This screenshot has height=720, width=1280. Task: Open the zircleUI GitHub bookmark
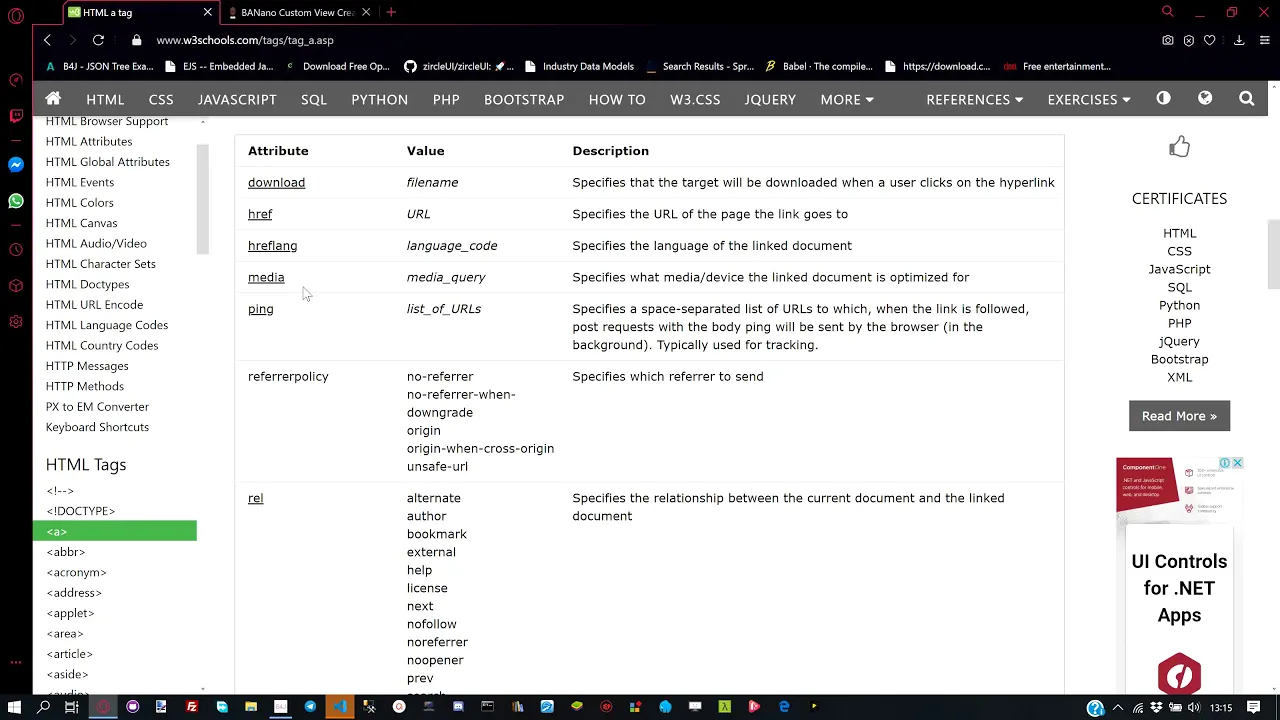pyautogui.click(x=458, y=66)
